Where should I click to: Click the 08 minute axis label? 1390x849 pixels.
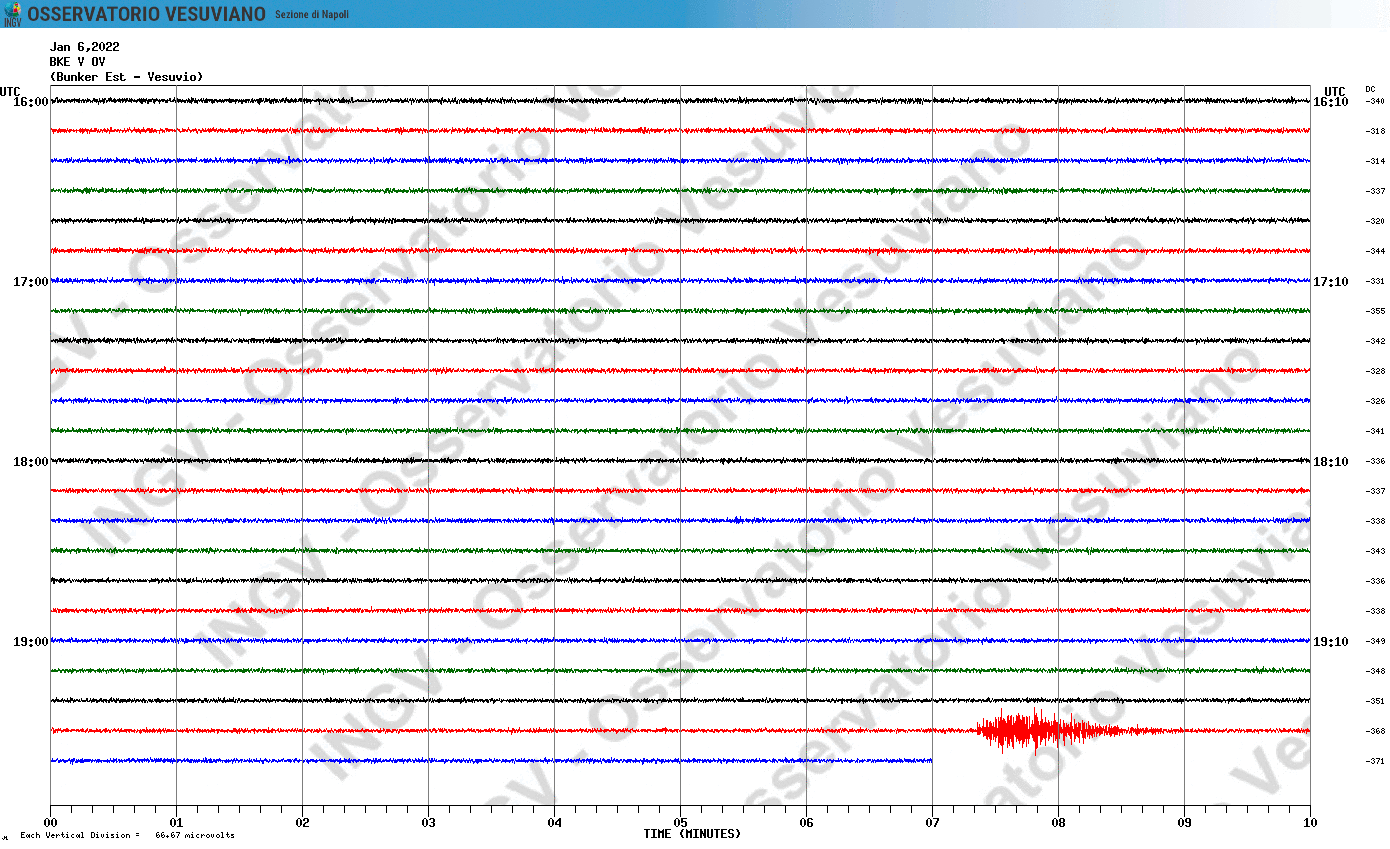[1058, 822]
